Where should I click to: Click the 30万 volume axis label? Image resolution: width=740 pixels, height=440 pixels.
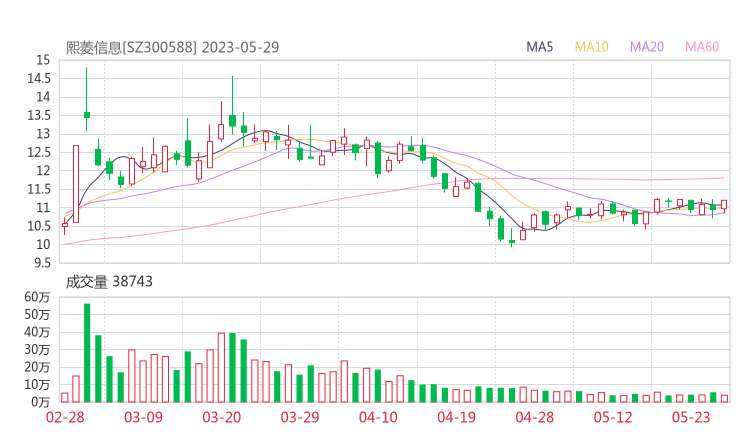[x=37, y=349]
